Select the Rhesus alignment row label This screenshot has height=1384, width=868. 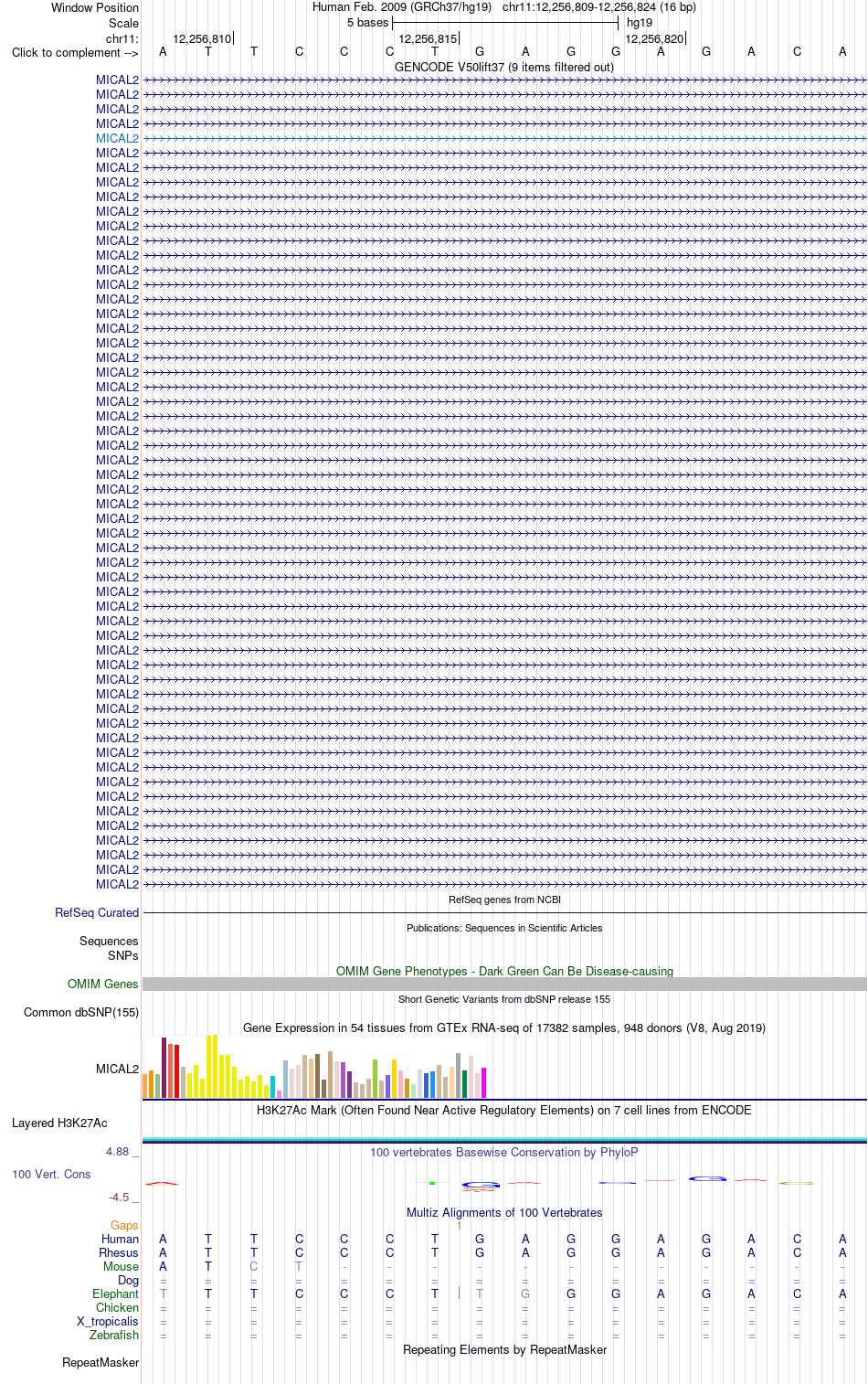tap(119, 1252)
